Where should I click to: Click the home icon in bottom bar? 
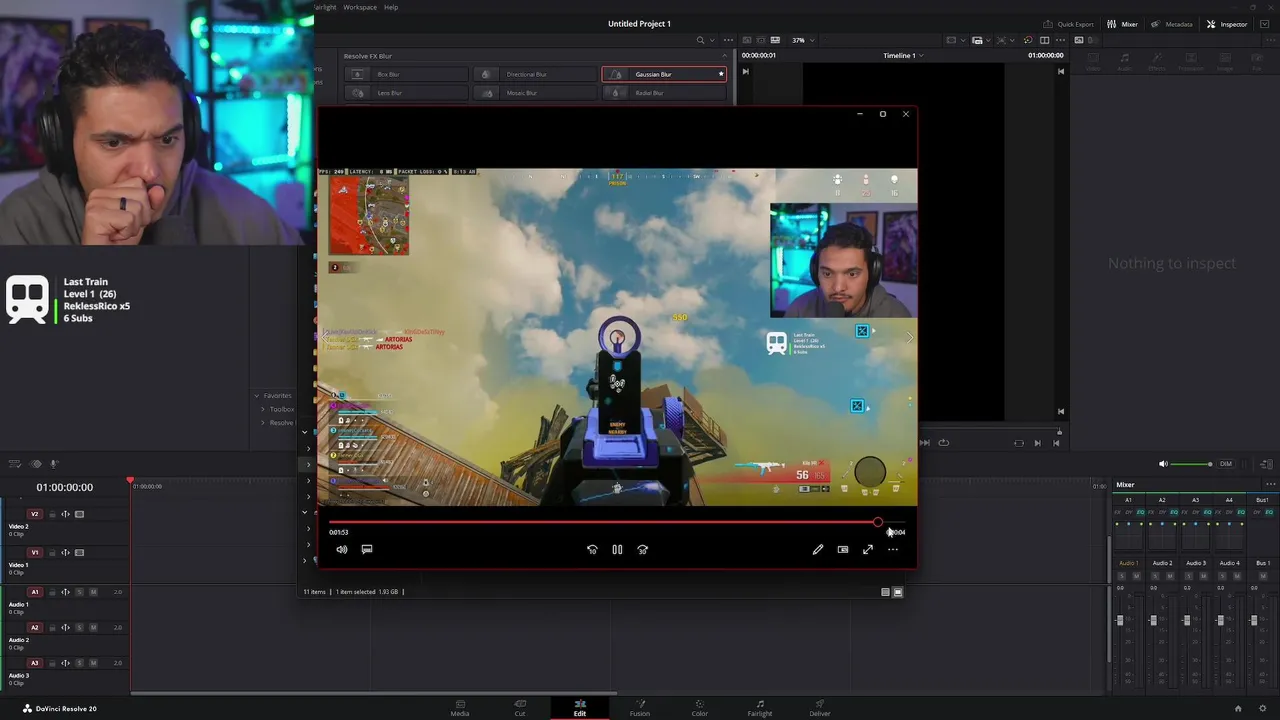[1238, 708]
